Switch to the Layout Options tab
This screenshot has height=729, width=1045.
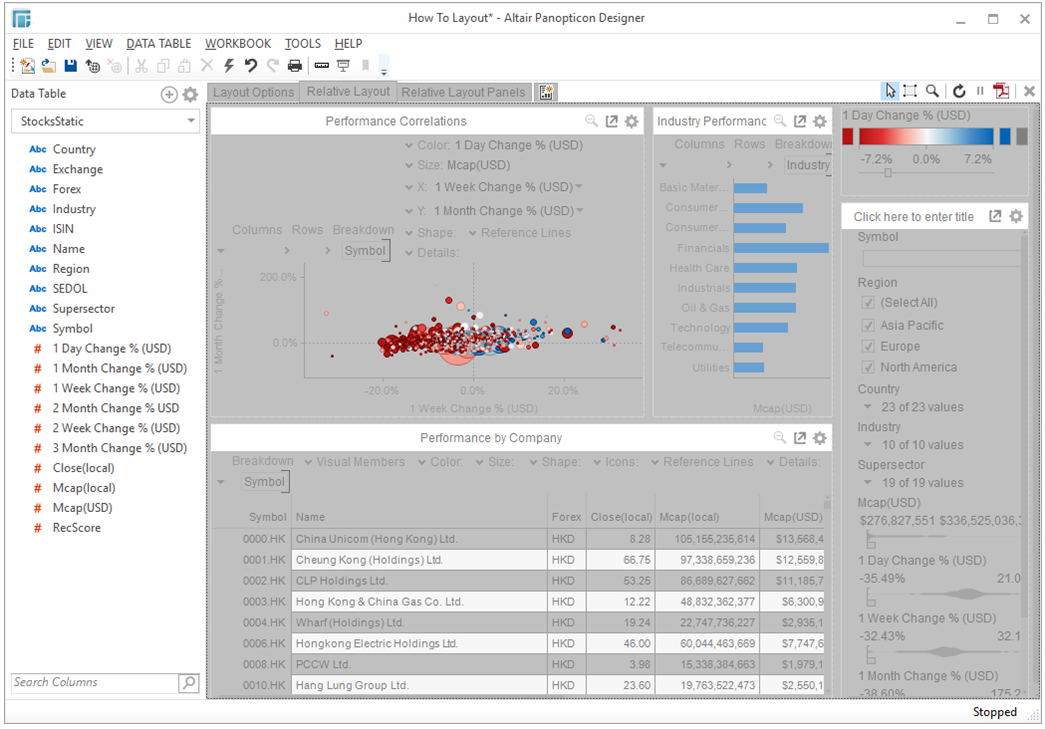pyautogui.click(x=254, y=92)
